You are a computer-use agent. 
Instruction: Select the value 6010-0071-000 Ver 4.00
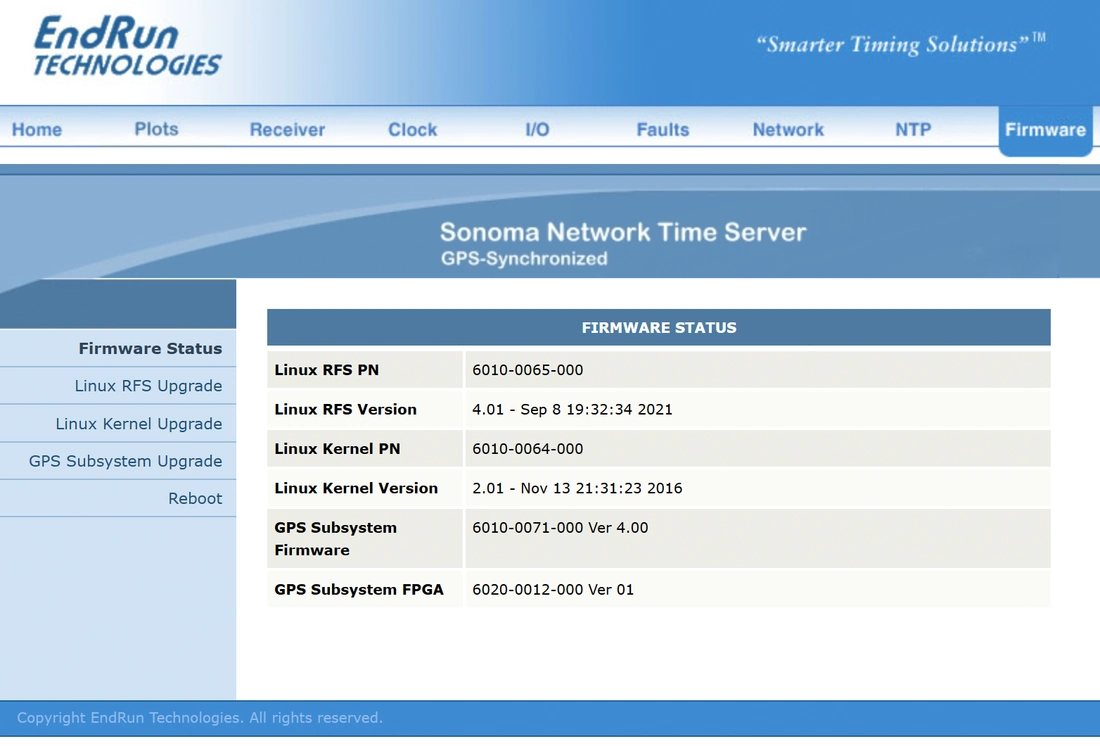point(561,528)
